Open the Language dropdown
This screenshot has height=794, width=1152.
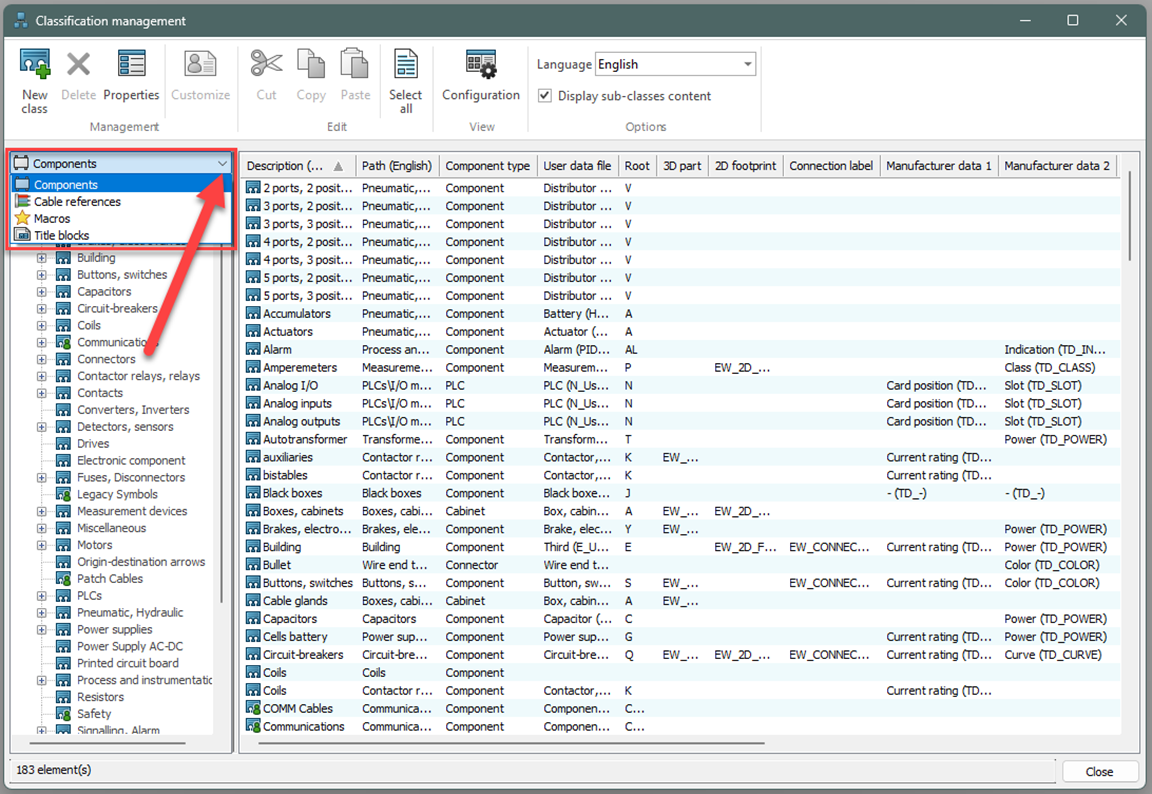(748, 63)
